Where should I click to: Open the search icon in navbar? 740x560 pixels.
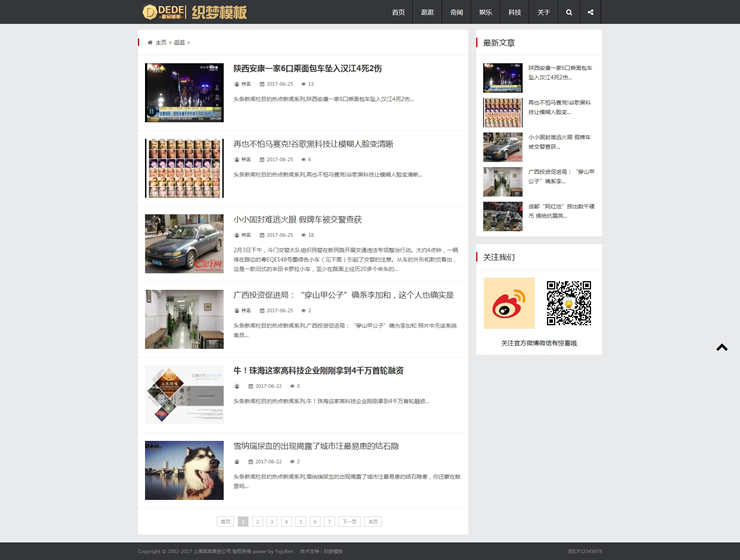569,12
